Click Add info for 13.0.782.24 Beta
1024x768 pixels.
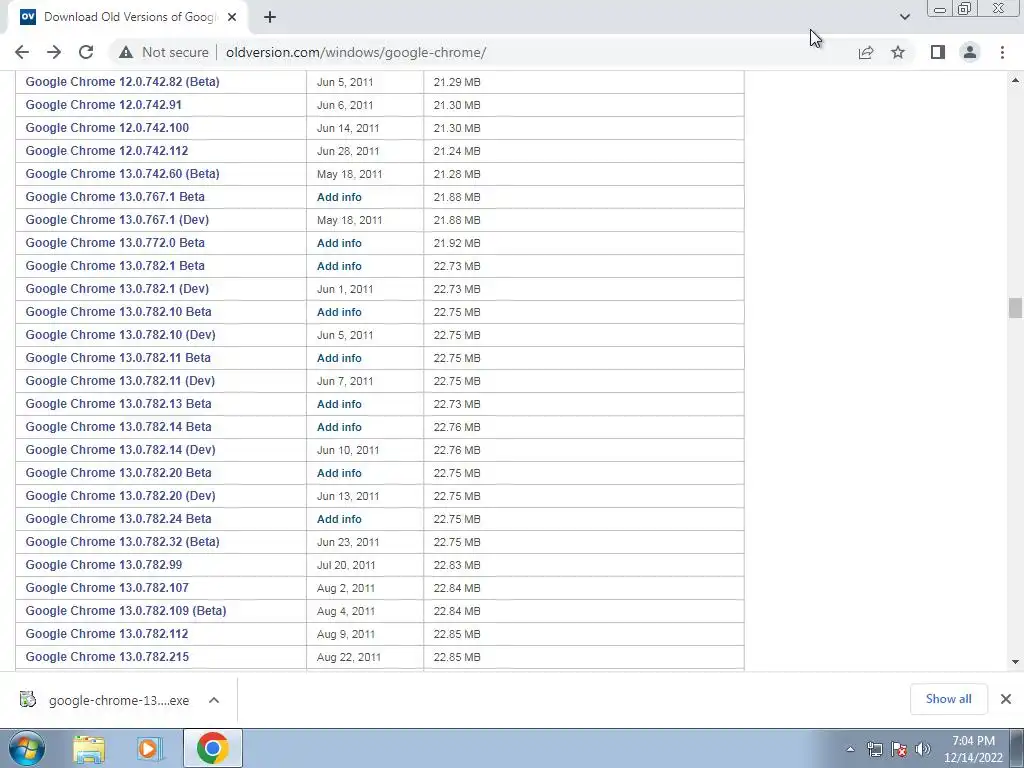[339, 519]
